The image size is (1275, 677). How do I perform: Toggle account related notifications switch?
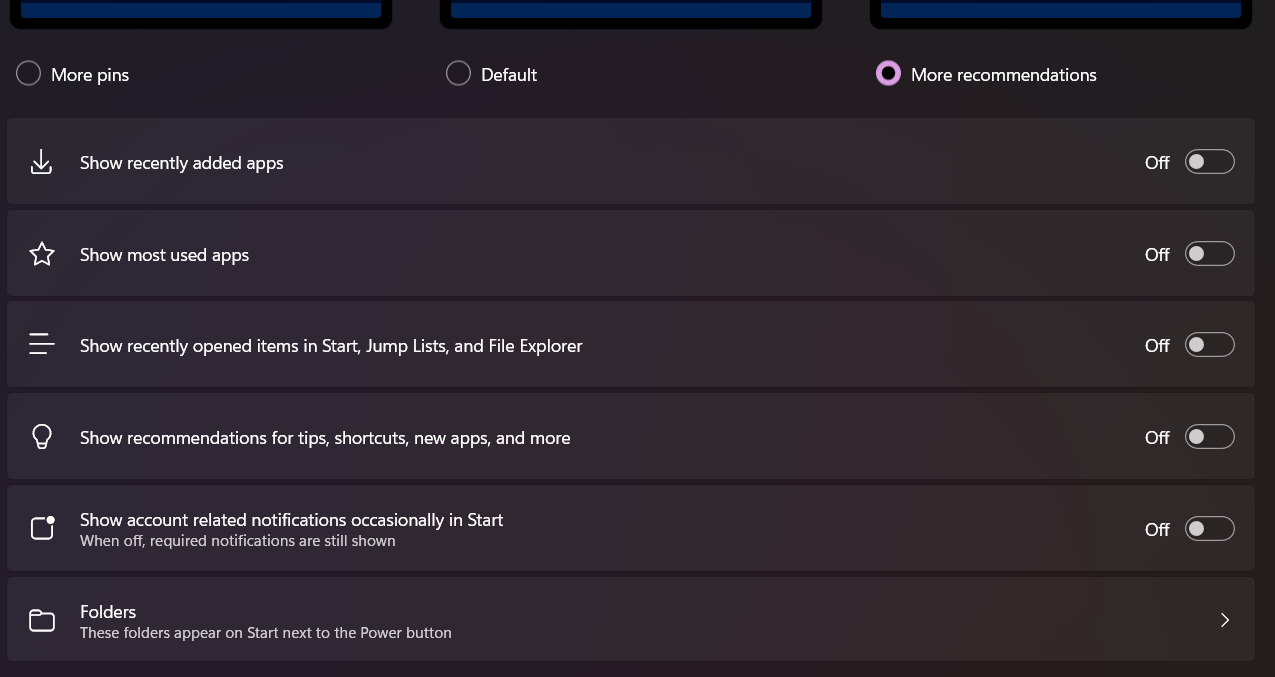[x=1209, y=529]
